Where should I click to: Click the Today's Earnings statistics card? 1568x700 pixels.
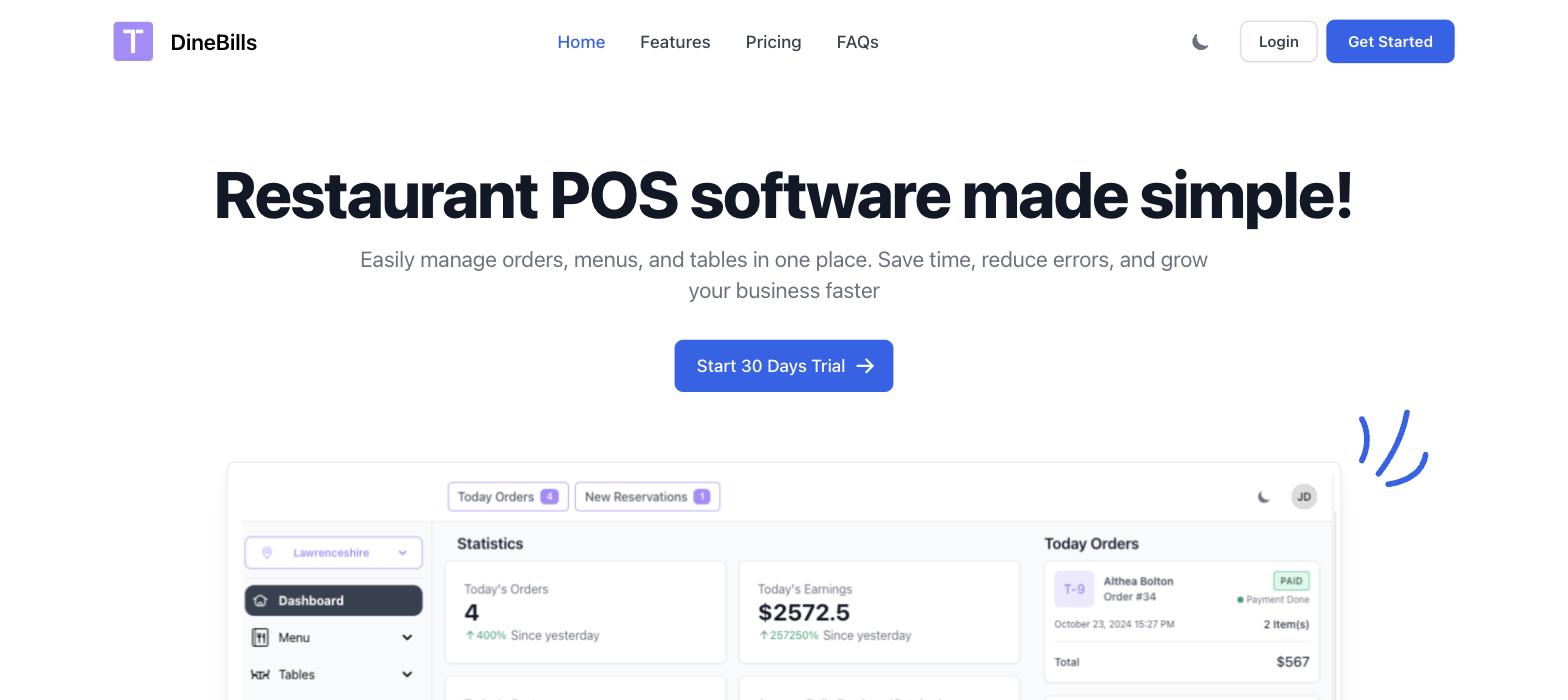[x=879, y=612]
